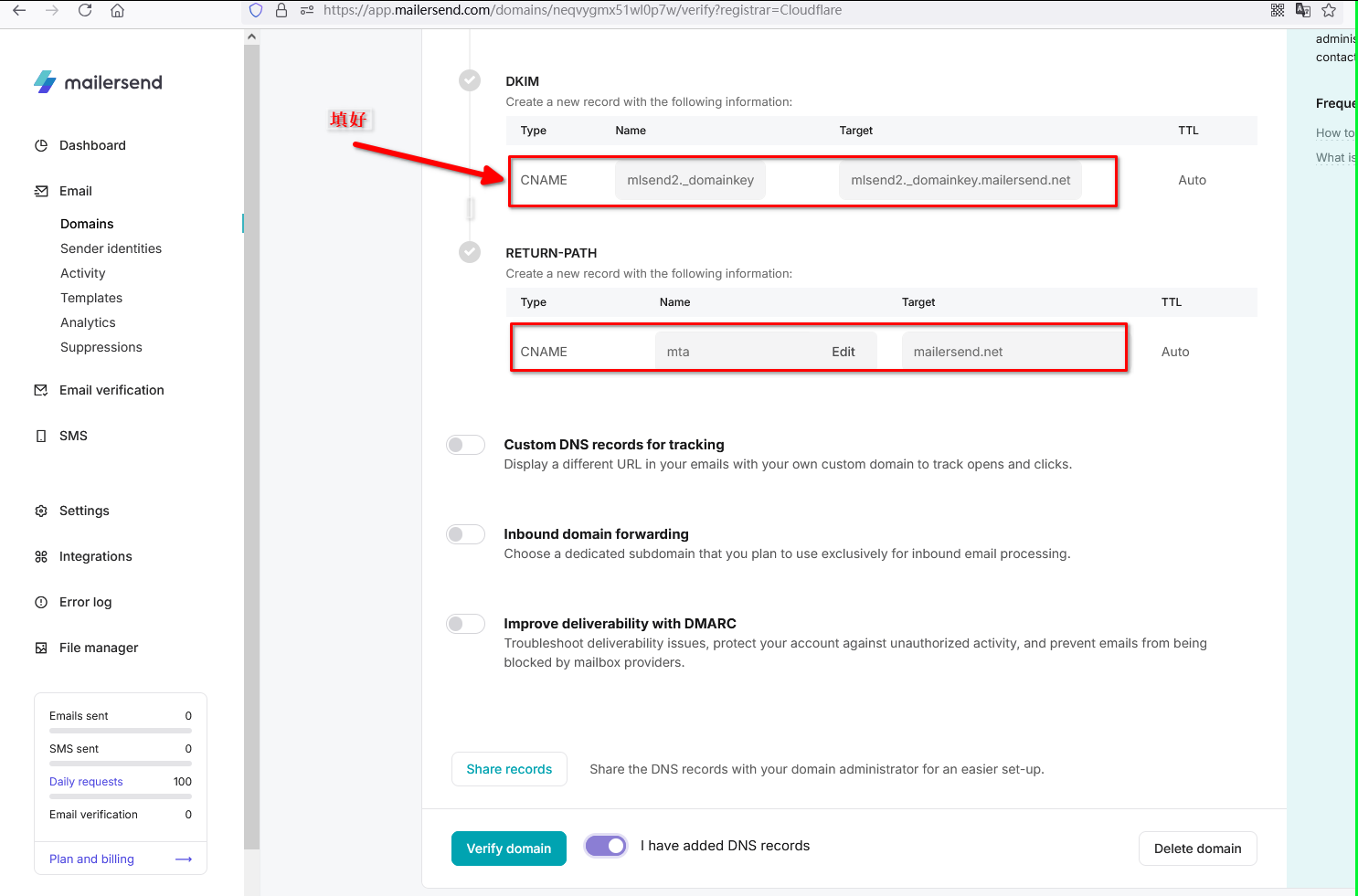Screen dimensions: 1358x896
Task: Click the Email verification envelope icon
Action: pyautogui.click(x=41, y=390)
